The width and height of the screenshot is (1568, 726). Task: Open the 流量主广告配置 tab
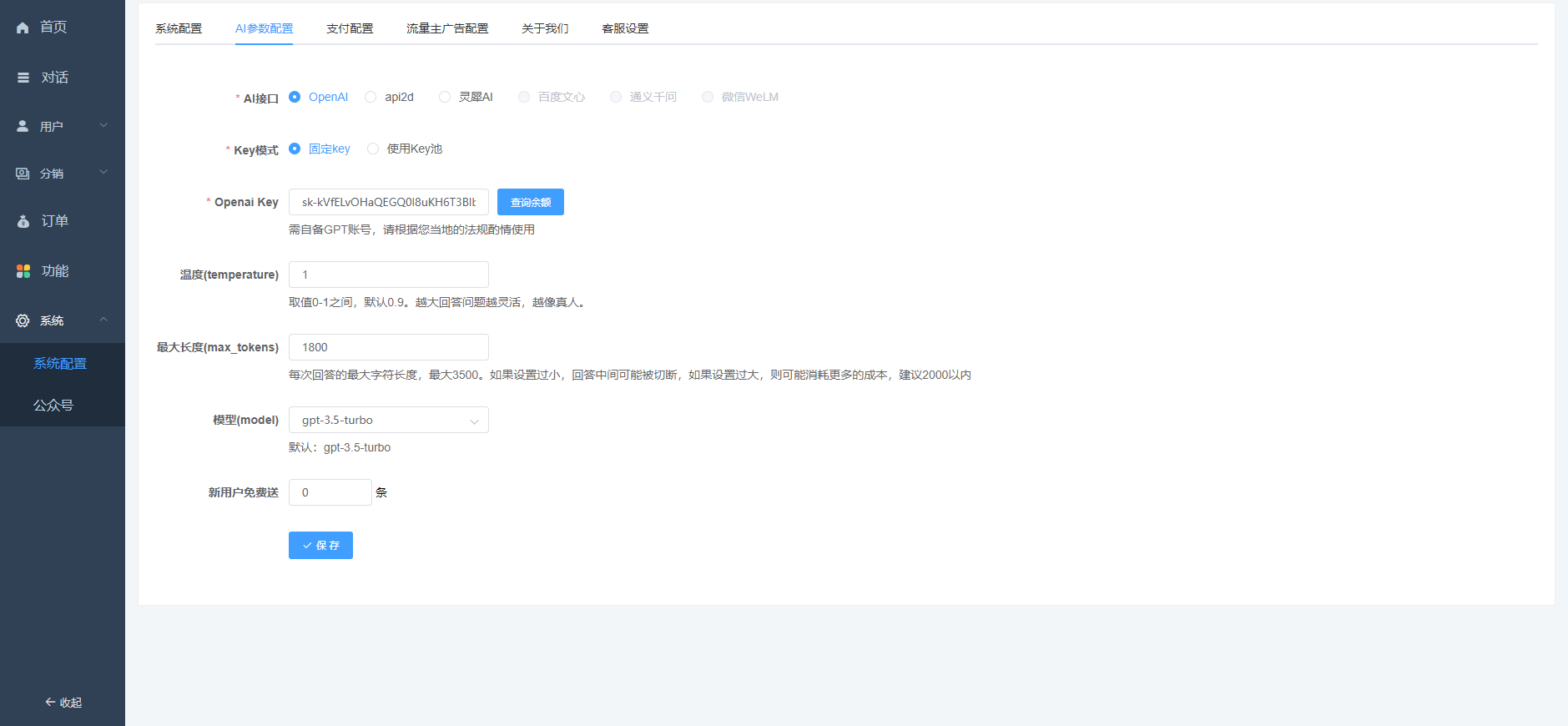[447, 28]
